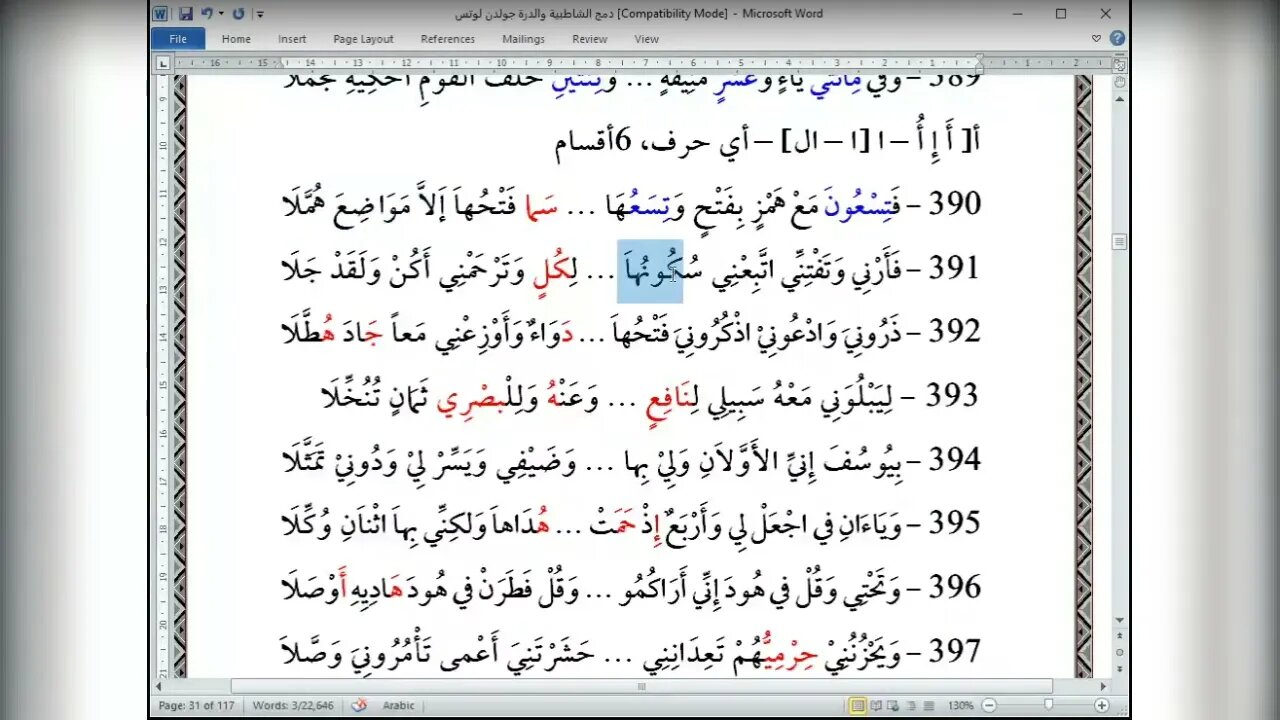Click the right indent marker on ruler
The image size is (1280, 720).
click(x=980, y=65)
